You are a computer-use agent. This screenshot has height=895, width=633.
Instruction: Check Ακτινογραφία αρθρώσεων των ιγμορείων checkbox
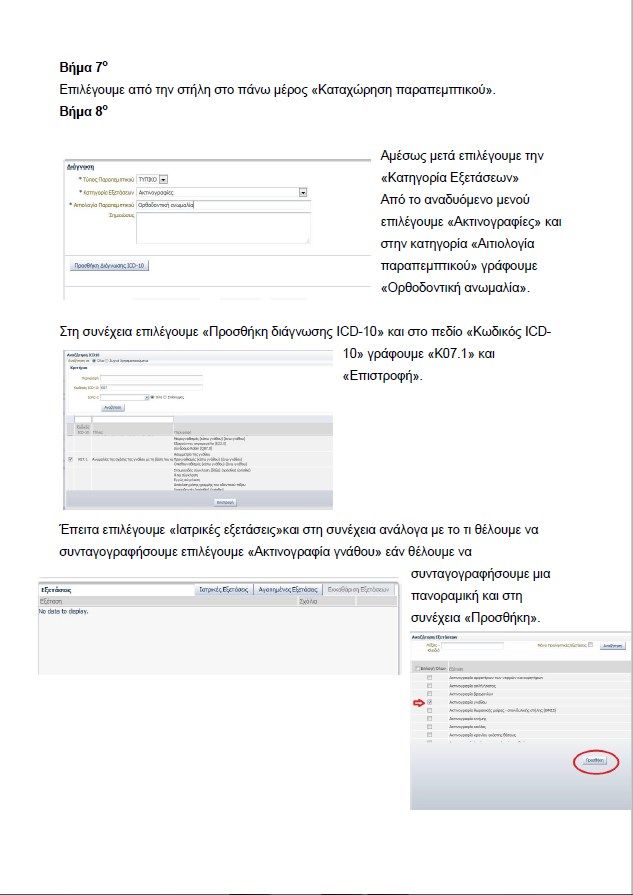429,678
